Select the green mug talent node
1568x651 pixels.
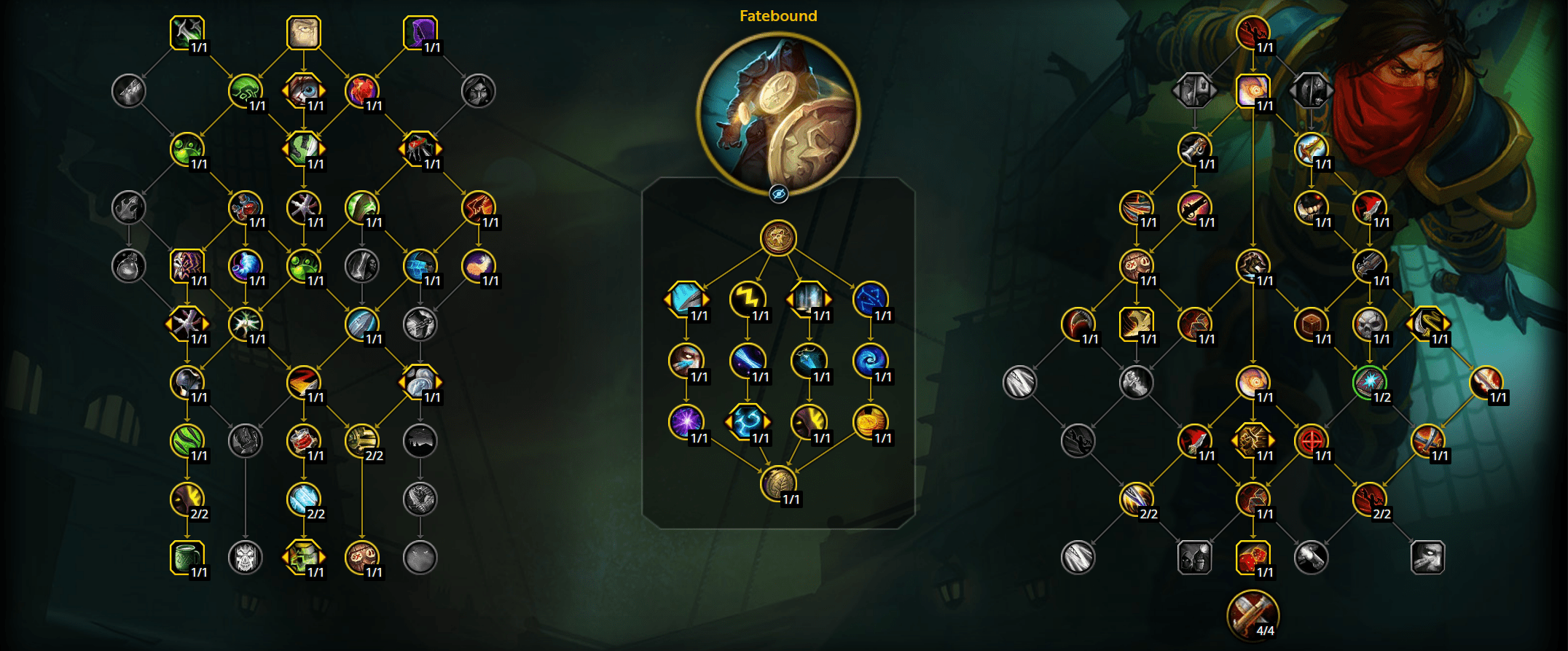coord(187,558)
